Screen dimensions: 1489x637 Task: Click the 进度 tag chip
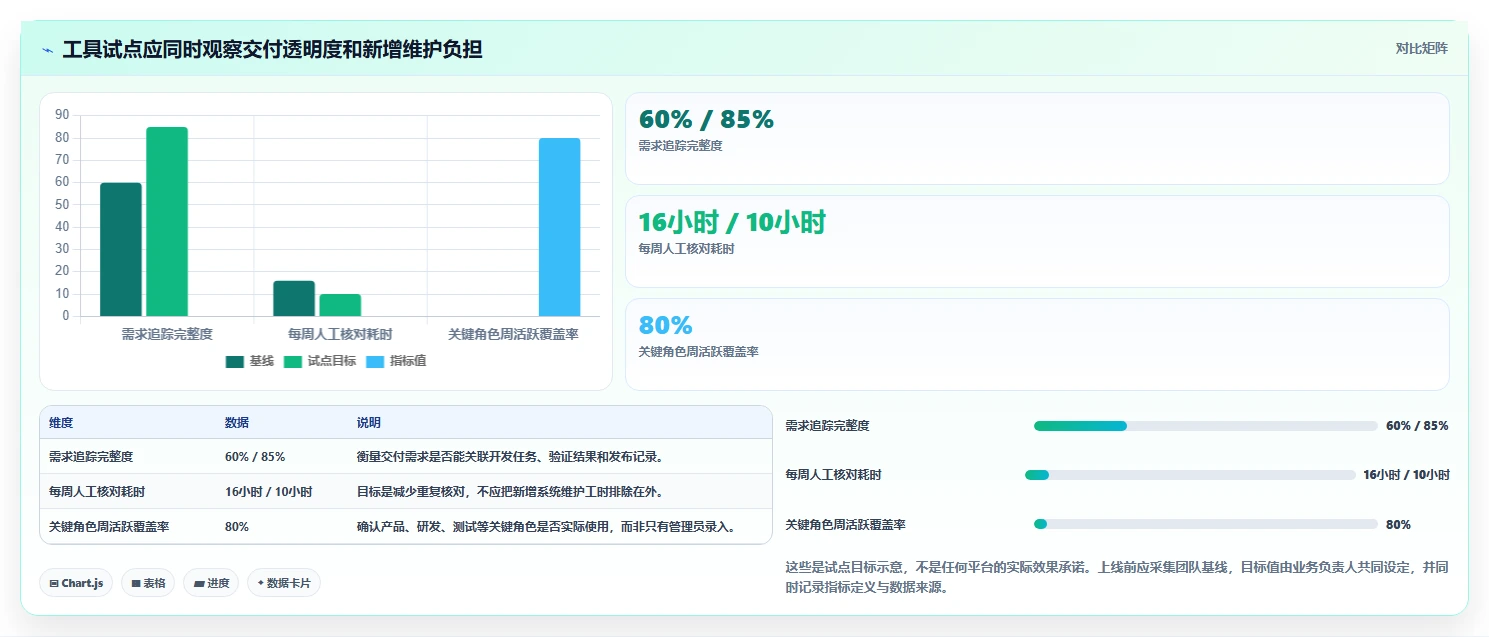point(211,583)
